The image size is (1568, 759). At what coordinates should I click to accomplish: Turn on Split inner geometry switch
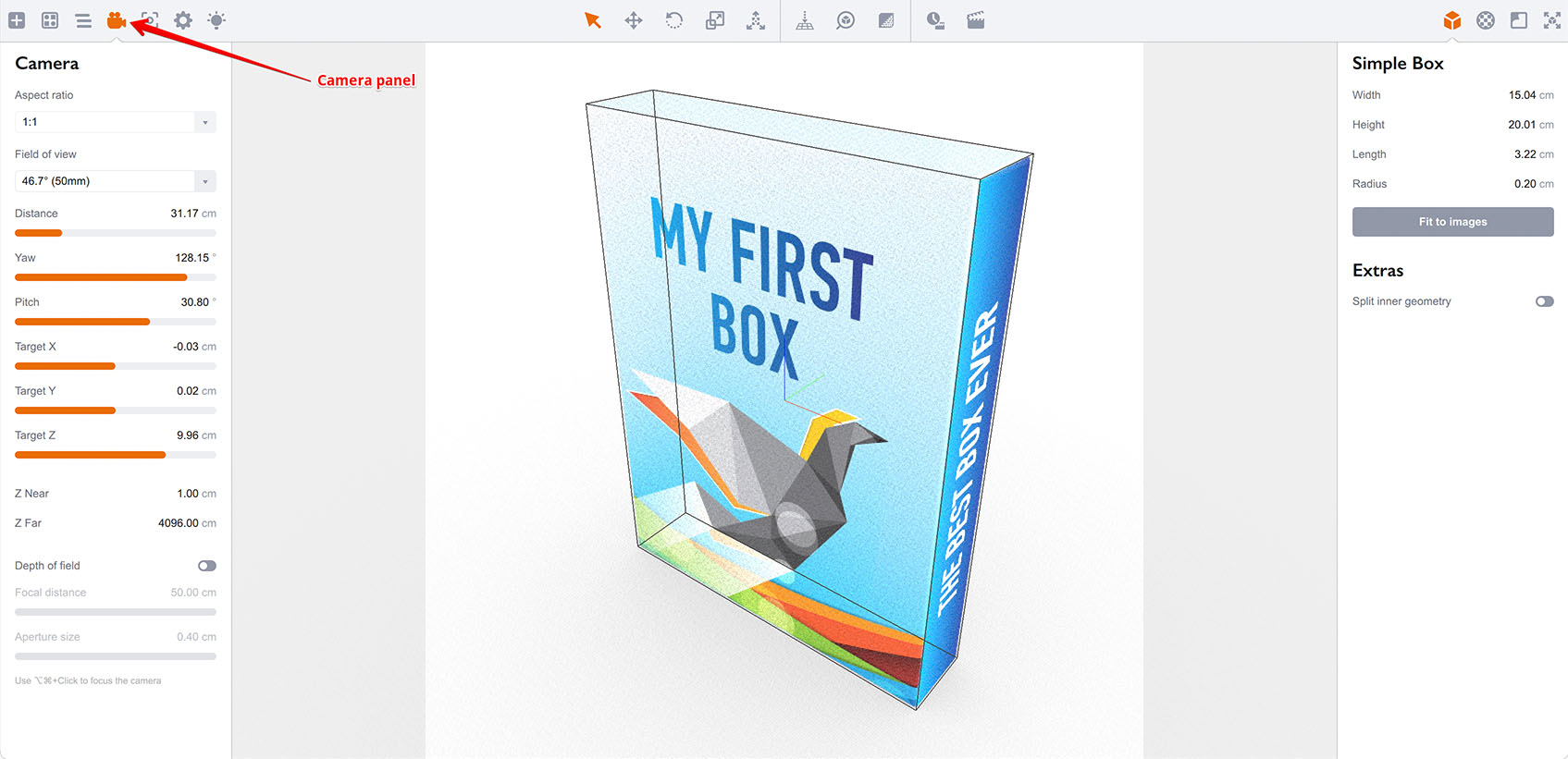tap(1545, 301)
